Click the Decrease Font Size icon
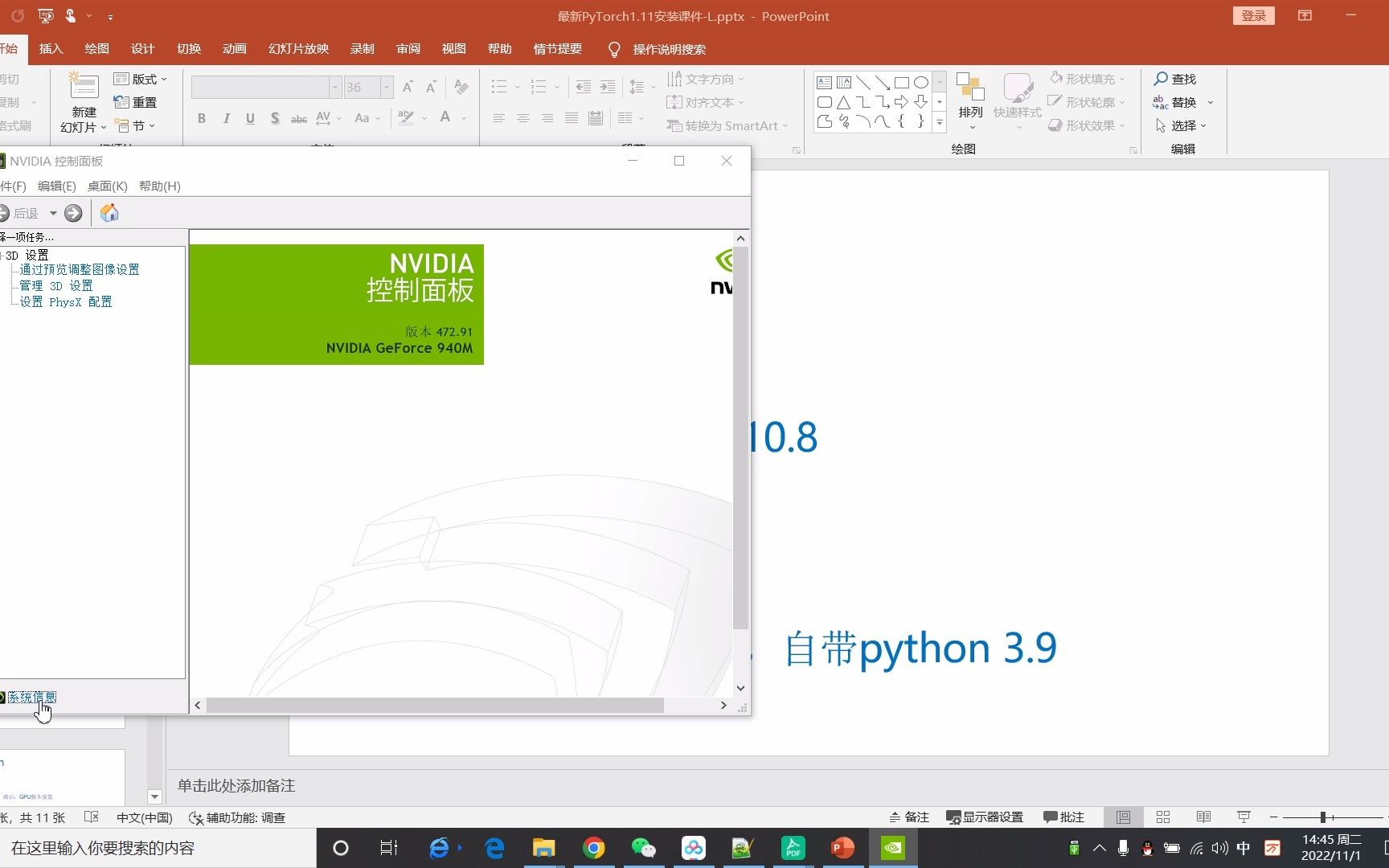 [x=431, y=87]
